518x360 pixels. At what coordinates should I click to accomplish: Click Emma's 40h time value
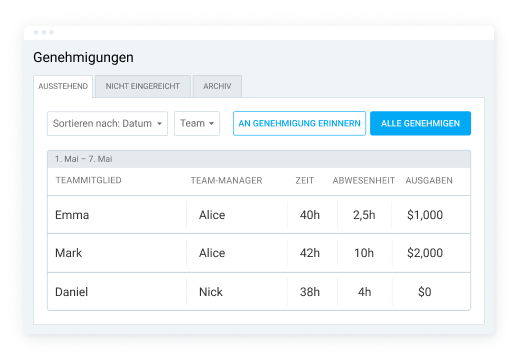point(310,215)
